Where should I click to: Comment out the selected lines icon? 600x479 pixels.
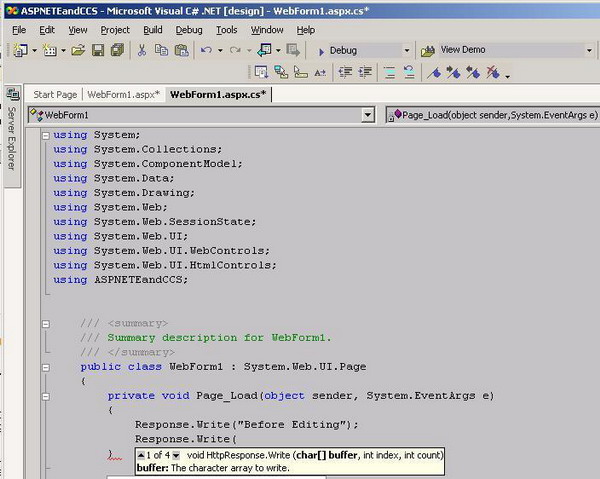(389, 72)
